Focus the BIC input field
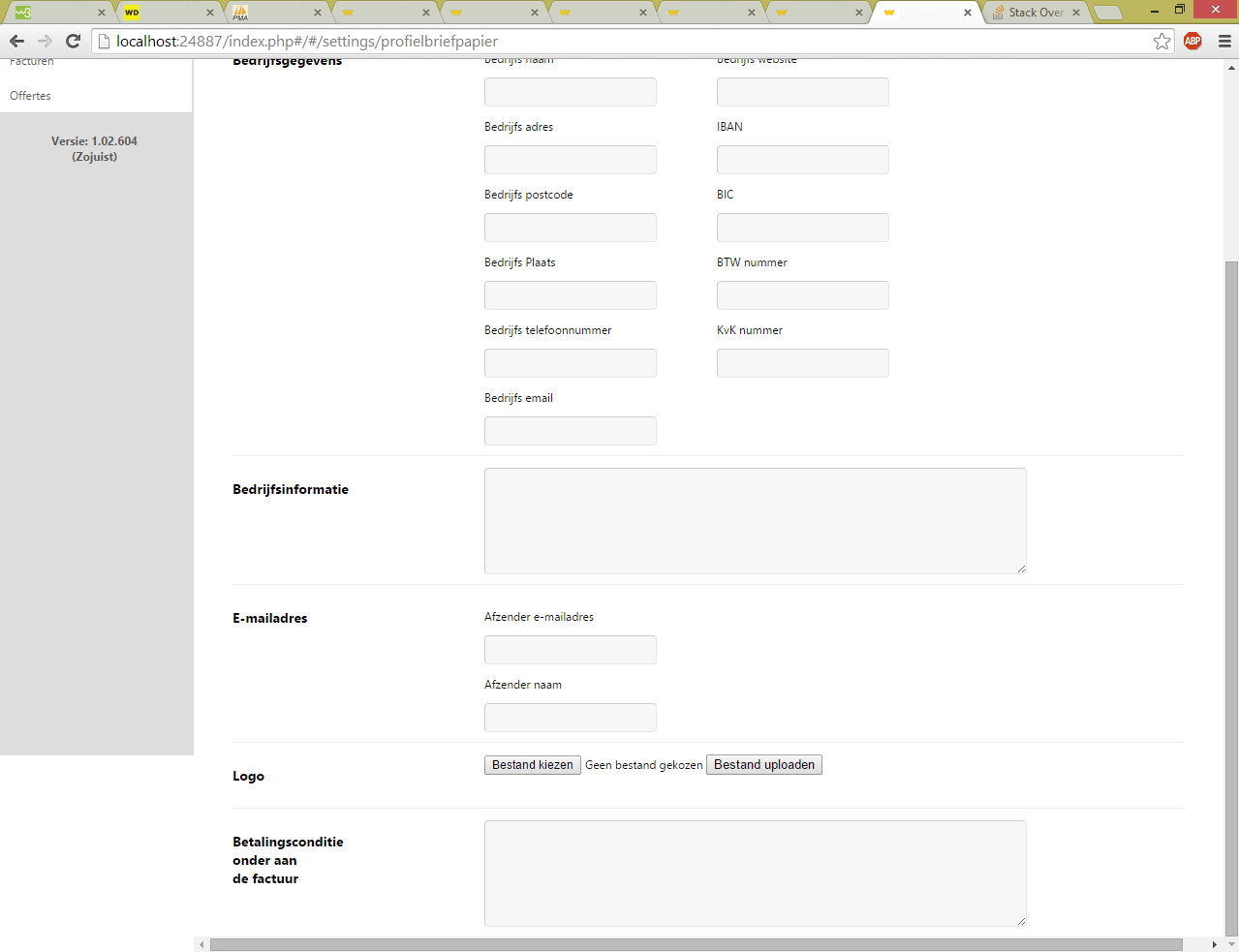This screenshot has width=1239, height=952. (x=803, y=228)
